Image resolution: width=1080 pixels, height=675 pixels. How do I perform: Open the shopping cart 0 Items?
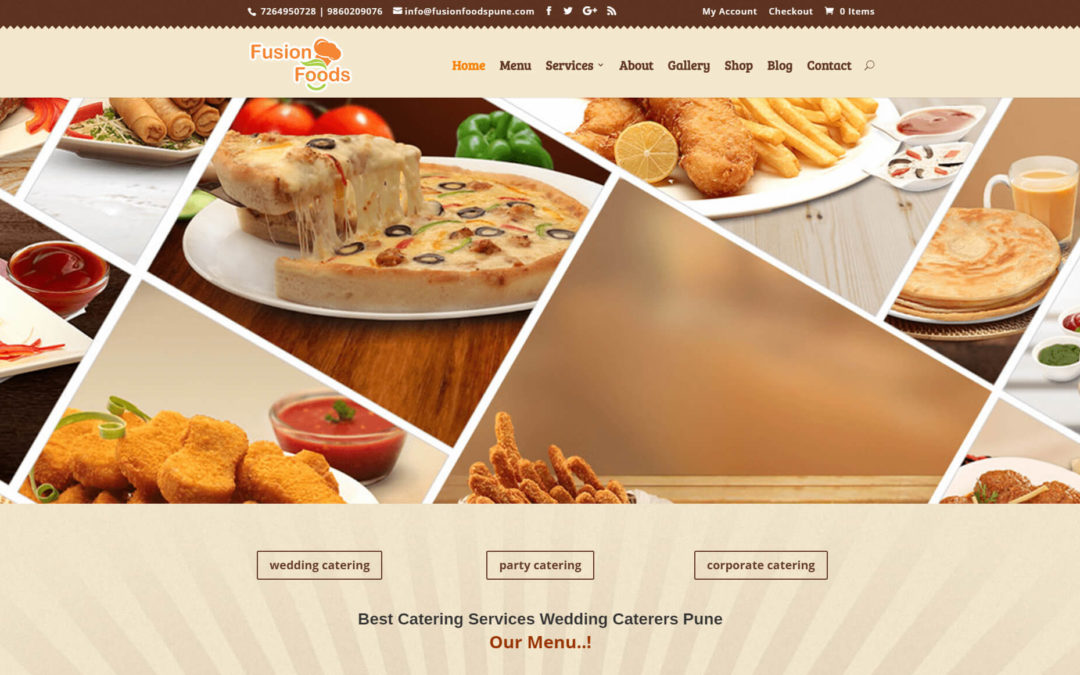pos(849,11)
